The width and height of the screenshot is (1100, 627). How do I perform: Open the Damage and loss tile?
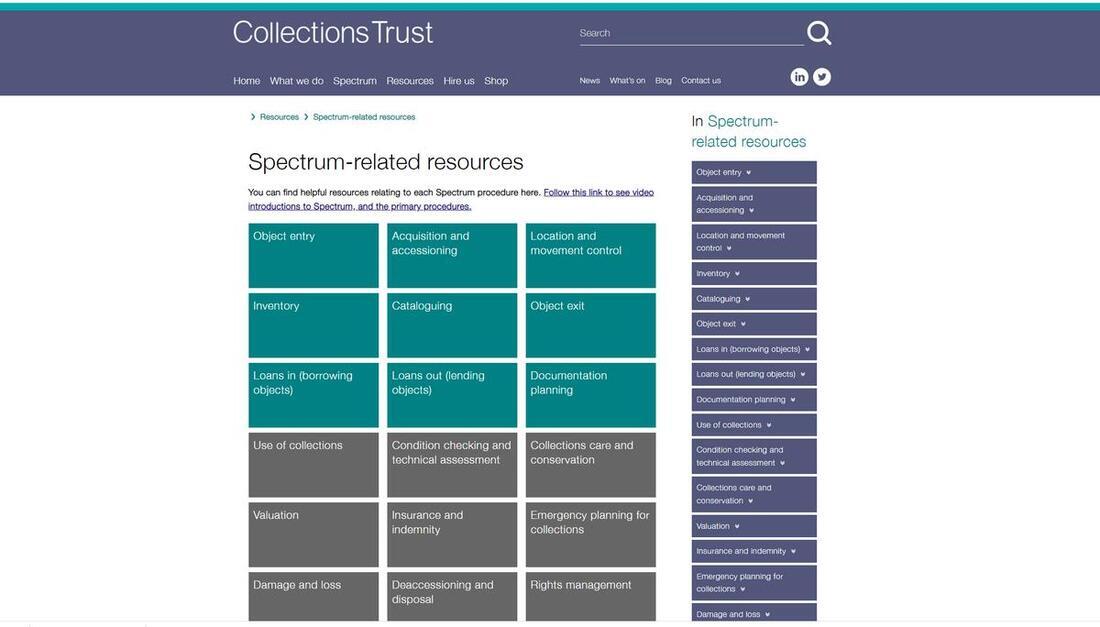tap(314, 597)
